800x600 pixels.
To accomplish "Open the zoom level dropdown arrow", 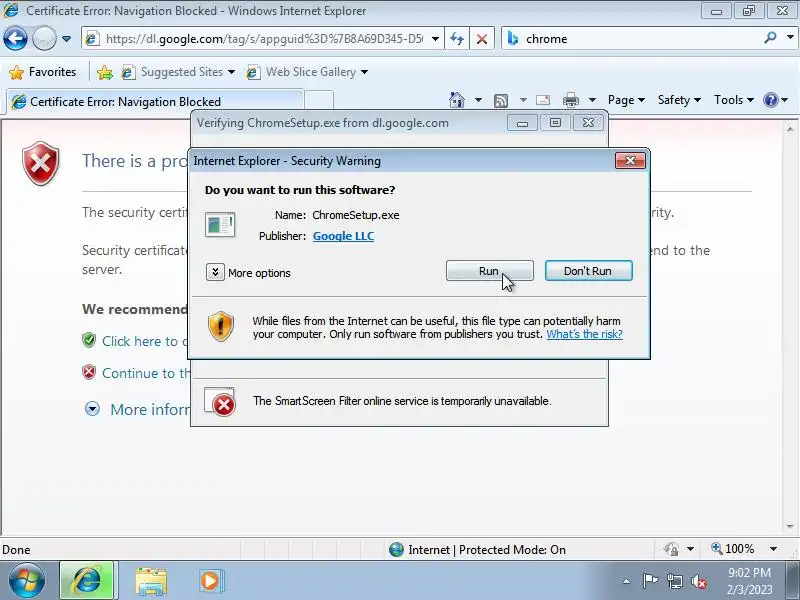I will (x=773, y=549).
